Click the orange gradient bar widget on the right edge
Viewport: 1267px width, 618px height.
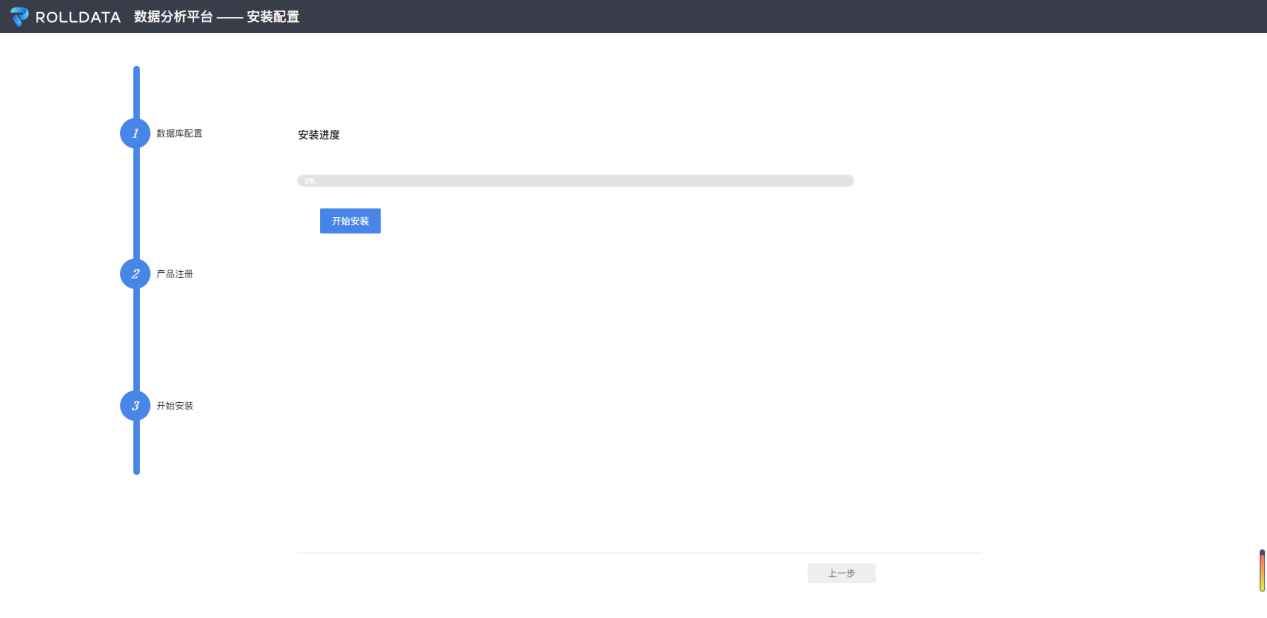pos(1262,572)
